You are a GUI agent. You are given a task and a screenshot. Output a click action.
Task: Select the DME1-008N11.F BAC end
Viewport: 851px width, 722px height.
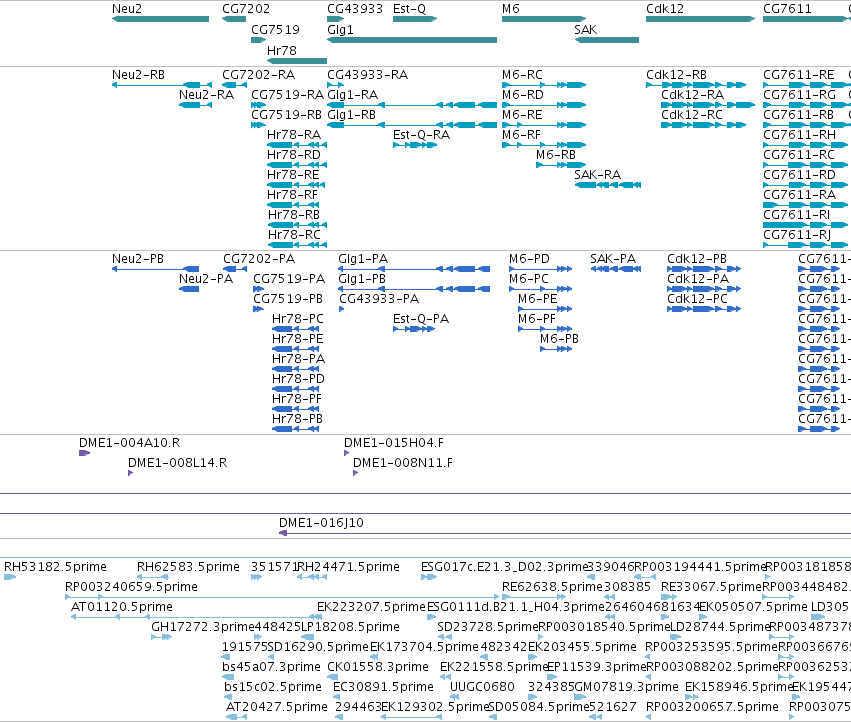click(355, 473)
